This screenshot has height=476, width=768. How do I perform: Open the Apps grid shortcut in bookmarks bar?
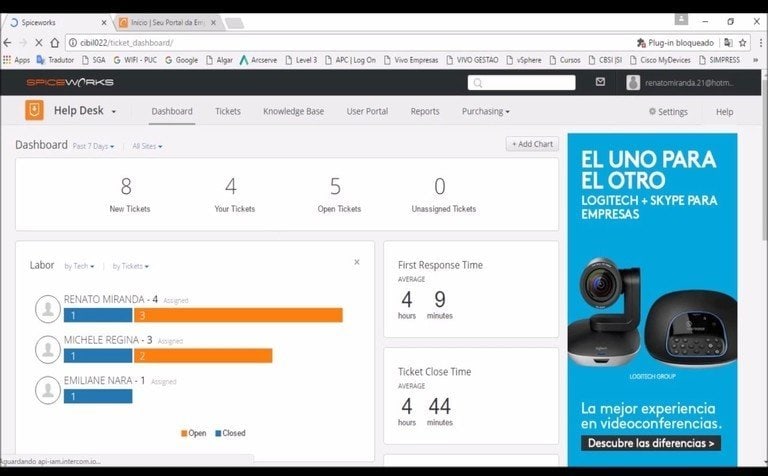17,60
